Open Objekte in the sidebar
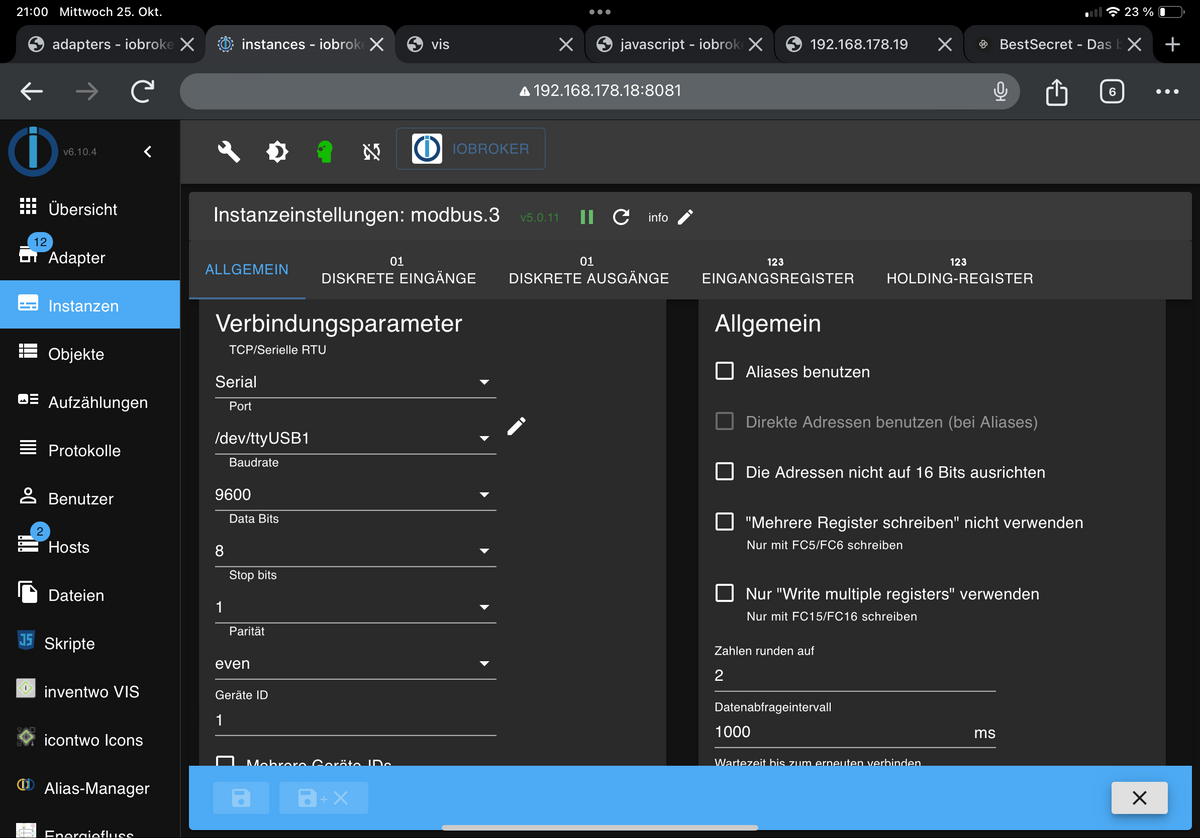The height and width of the screenshot is (838, 1200). click(90, 353)
